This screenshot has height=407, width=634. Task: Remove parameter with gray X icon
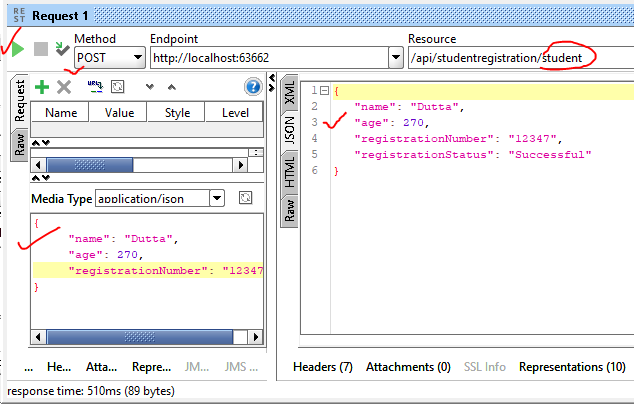pyautogui.click(x=64, y=87)
